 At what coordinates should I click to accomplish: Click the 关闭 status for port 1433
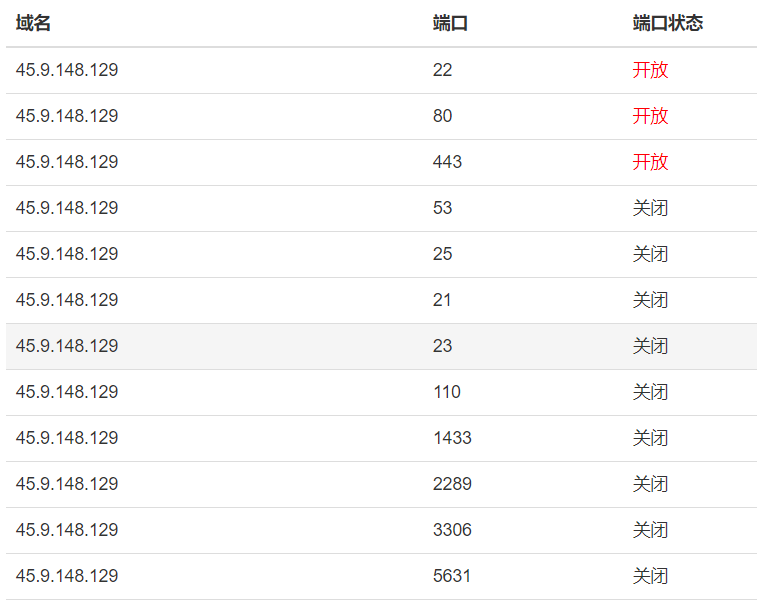pyautogui.click(x=650, y=438)
